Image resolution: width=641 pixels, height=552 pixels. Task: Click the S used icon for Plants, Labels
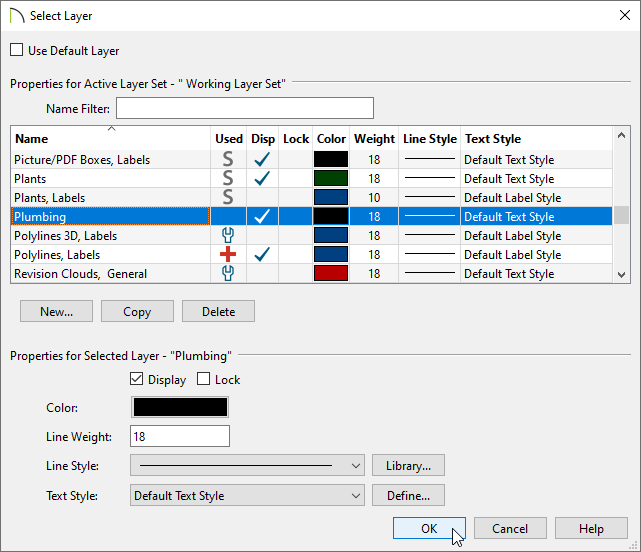(x=228, y=197)
